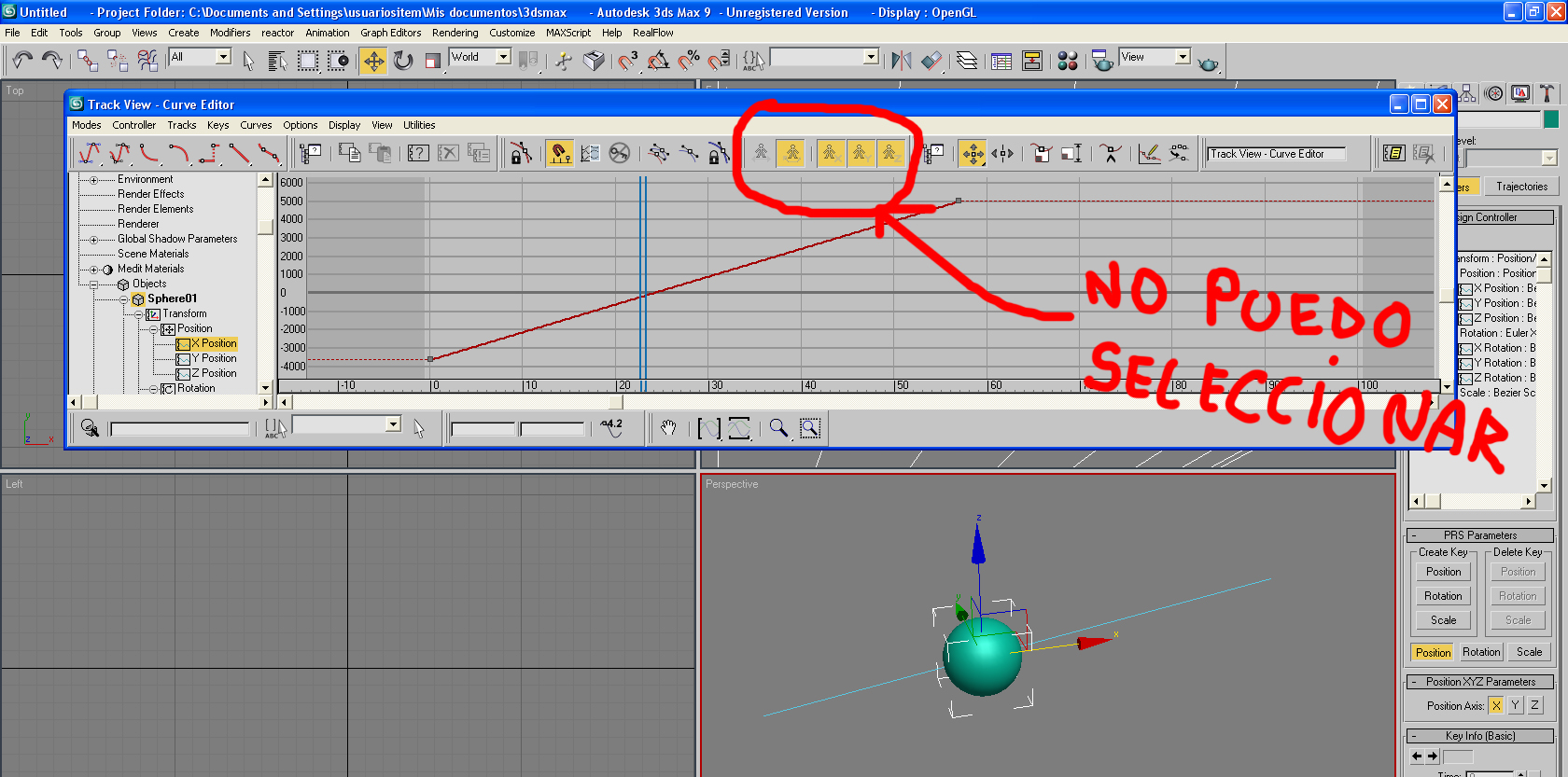Click the object color swatch in command panel
Viewport: 1568px width, 777px height.
coord(1551,119)
